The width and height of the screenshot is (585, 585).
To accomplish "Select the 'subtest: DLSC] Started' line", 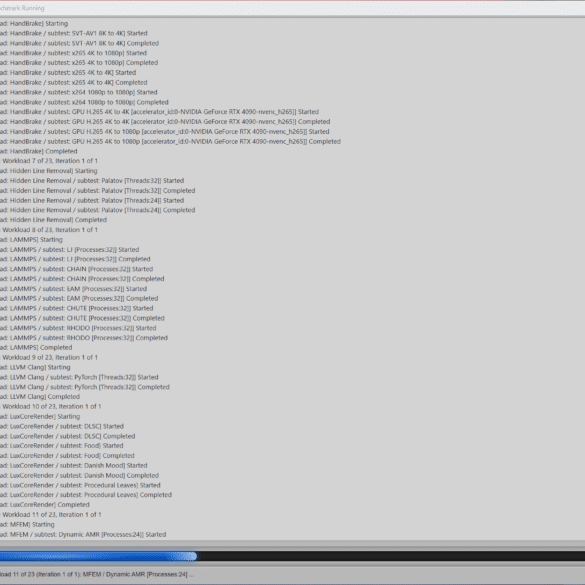I will (x=62, y=426).
